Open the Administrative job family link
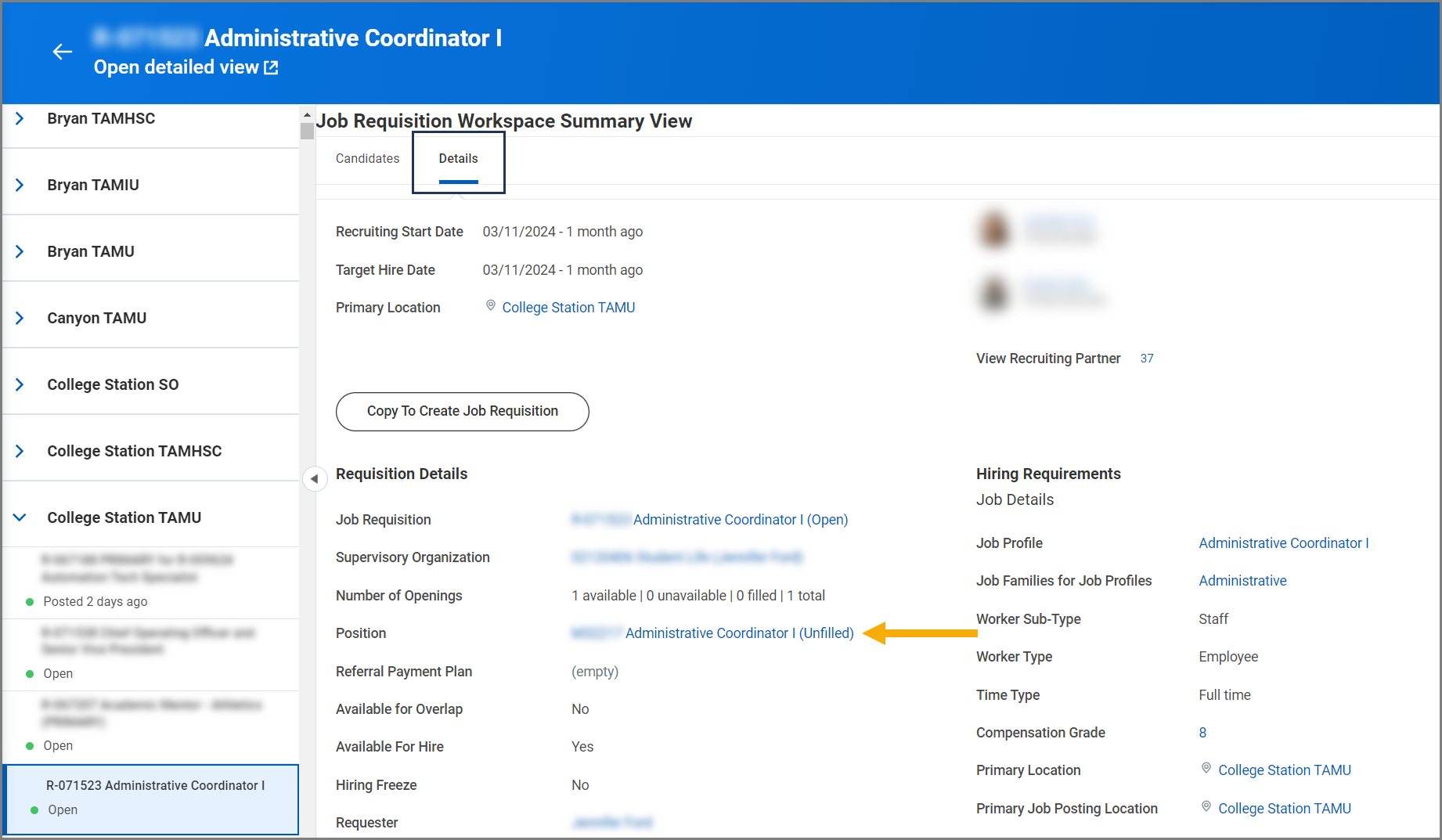The image size is (1442, 840). (1242, 581)
